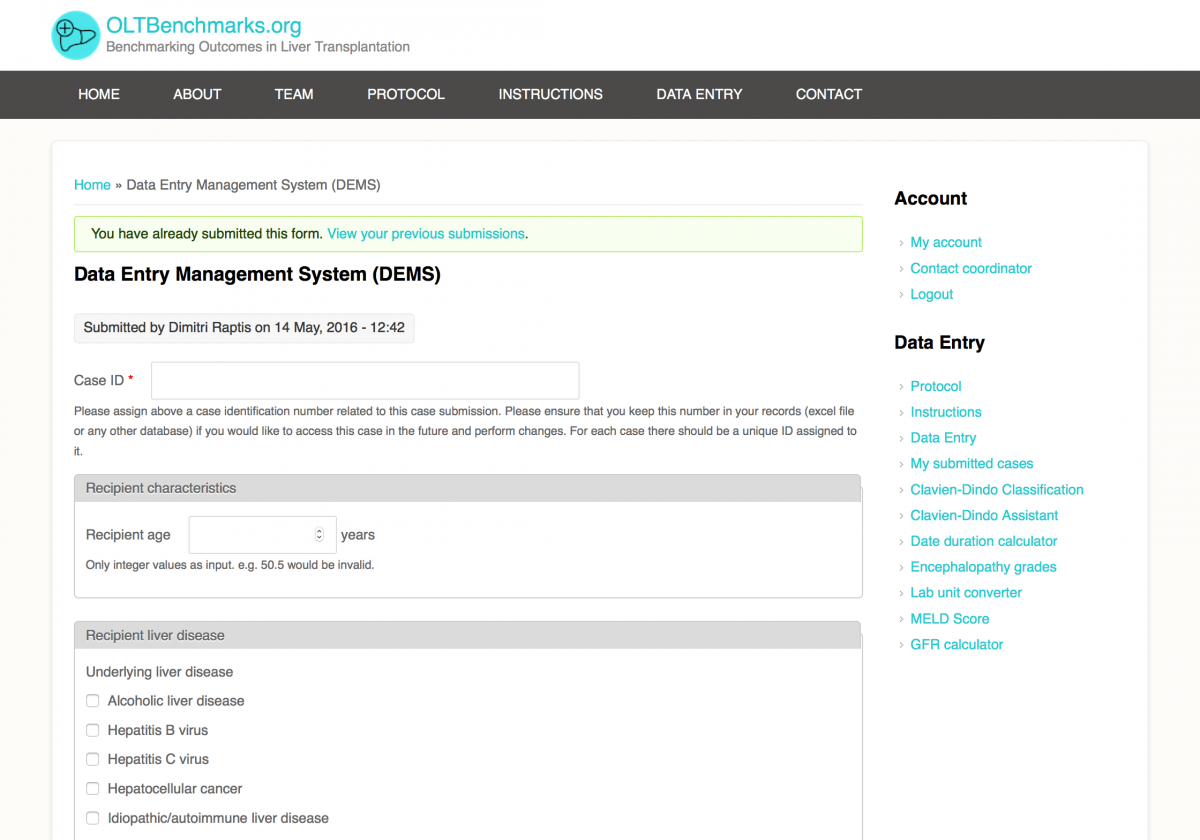1200x840 pixels.
Task: Tick the Hepatitis C virus checkbox
Action: [93, 759]
